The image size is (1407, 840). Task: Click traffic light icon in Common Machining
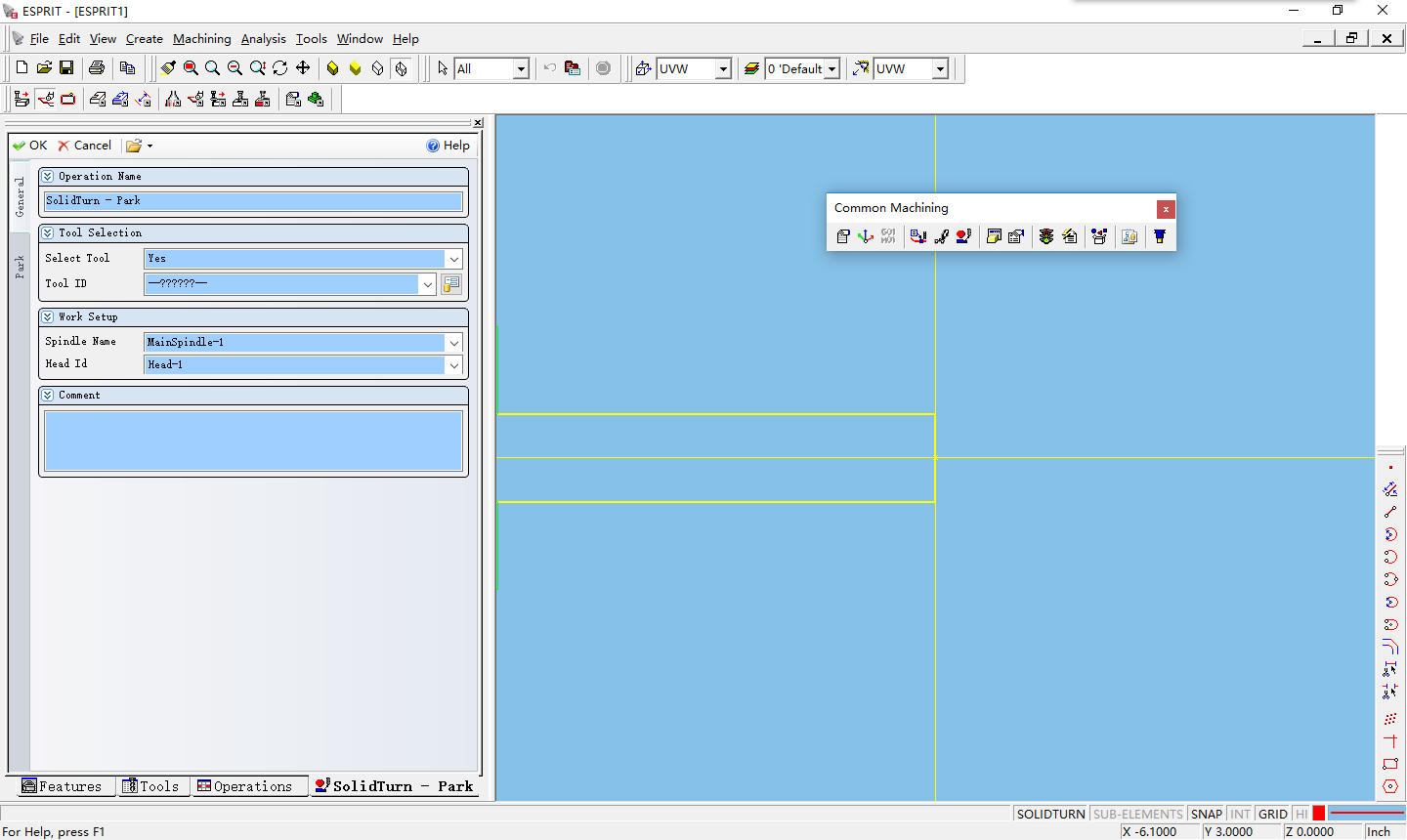tap(1046, 236)
